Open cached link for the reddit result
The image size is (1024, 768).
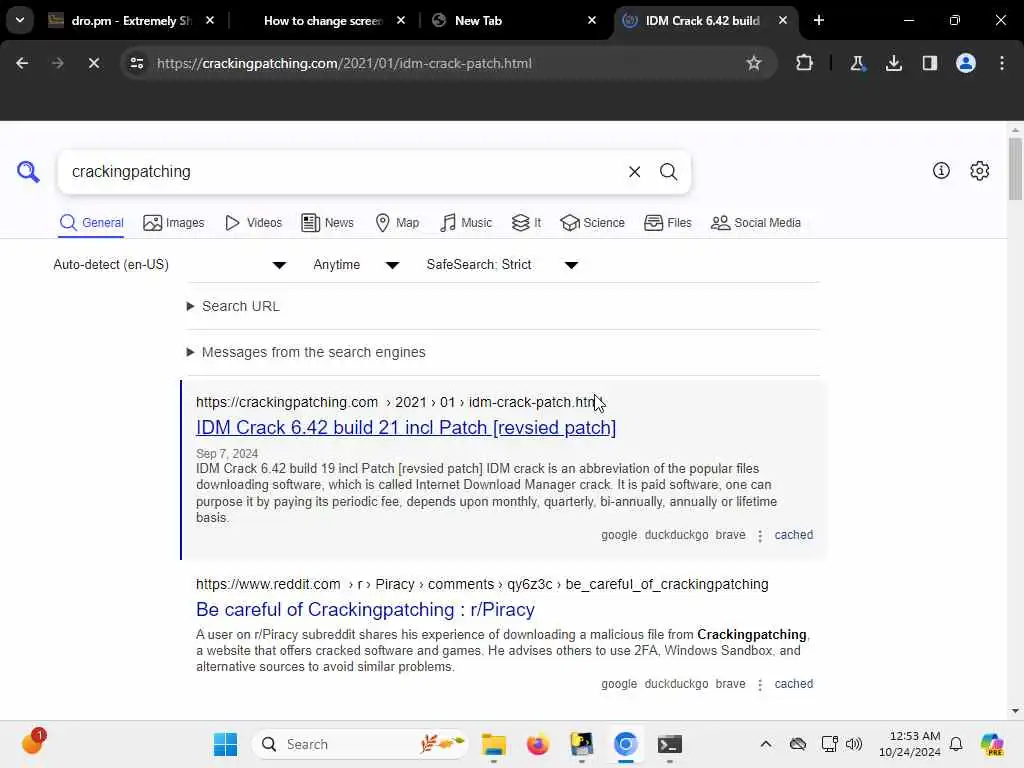click(793, 684)
